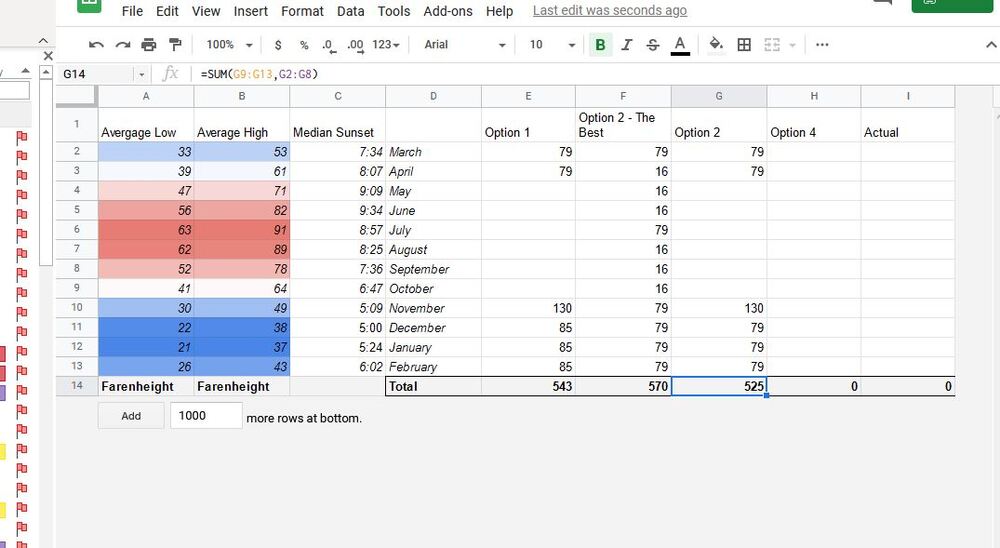This screenshot has width=1000, height=548.
Task: Open more toolbar options via three dots
Action: click(x=822, y=45)
